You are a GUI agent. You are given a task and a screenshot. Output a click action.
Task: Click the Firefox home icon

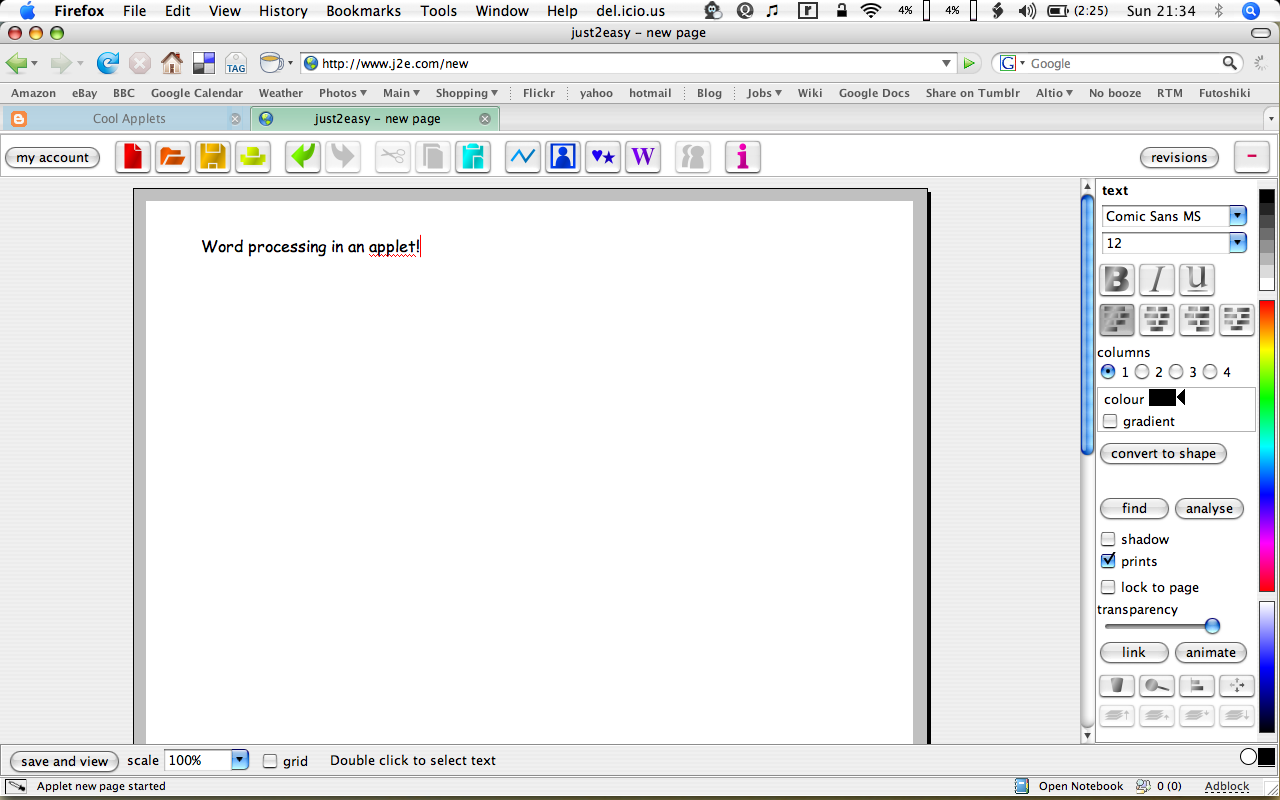[172, 63]
